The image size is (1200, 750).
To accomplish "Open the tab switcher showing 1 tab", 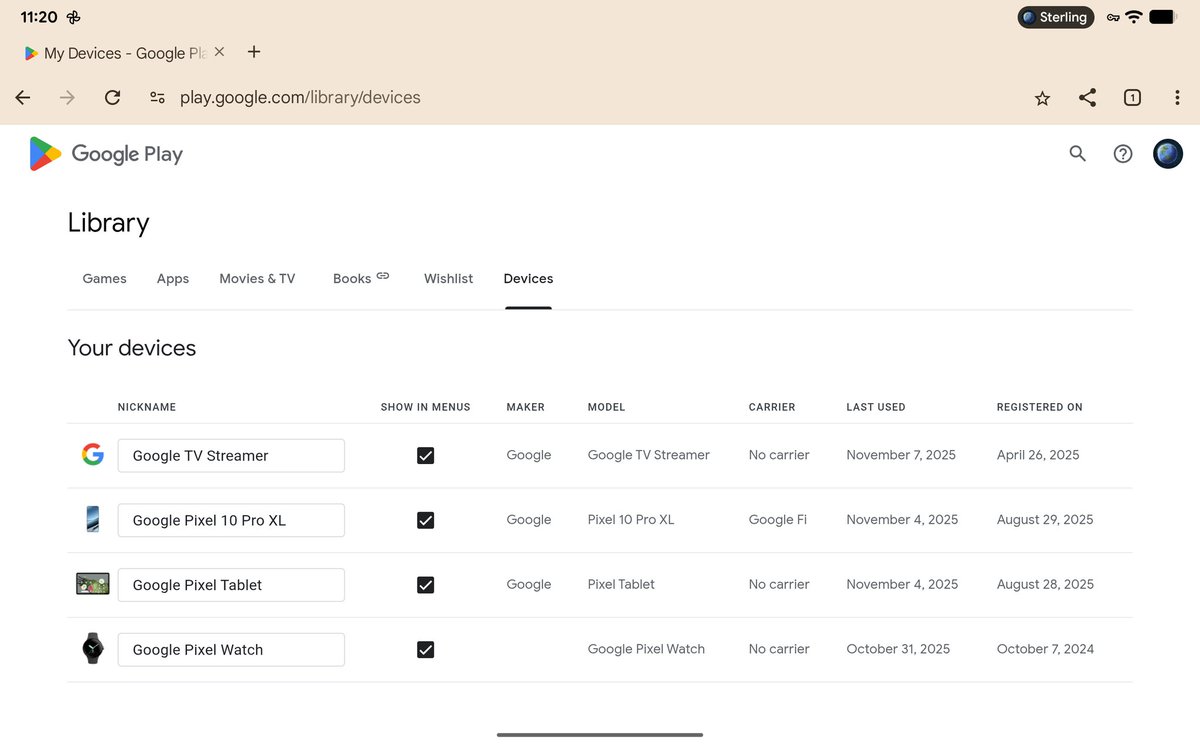I will [x=1132, y=97].
